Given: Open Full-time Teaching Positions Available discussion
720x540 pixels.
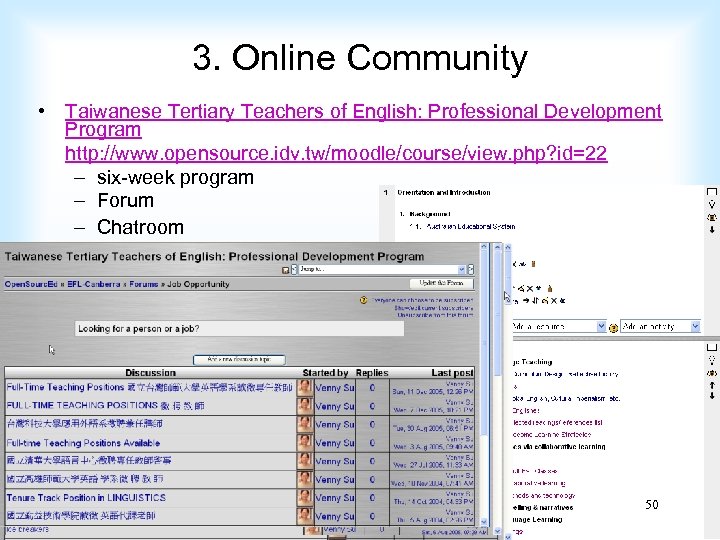Looking at the screenshot, I should [x=83, y=443].
